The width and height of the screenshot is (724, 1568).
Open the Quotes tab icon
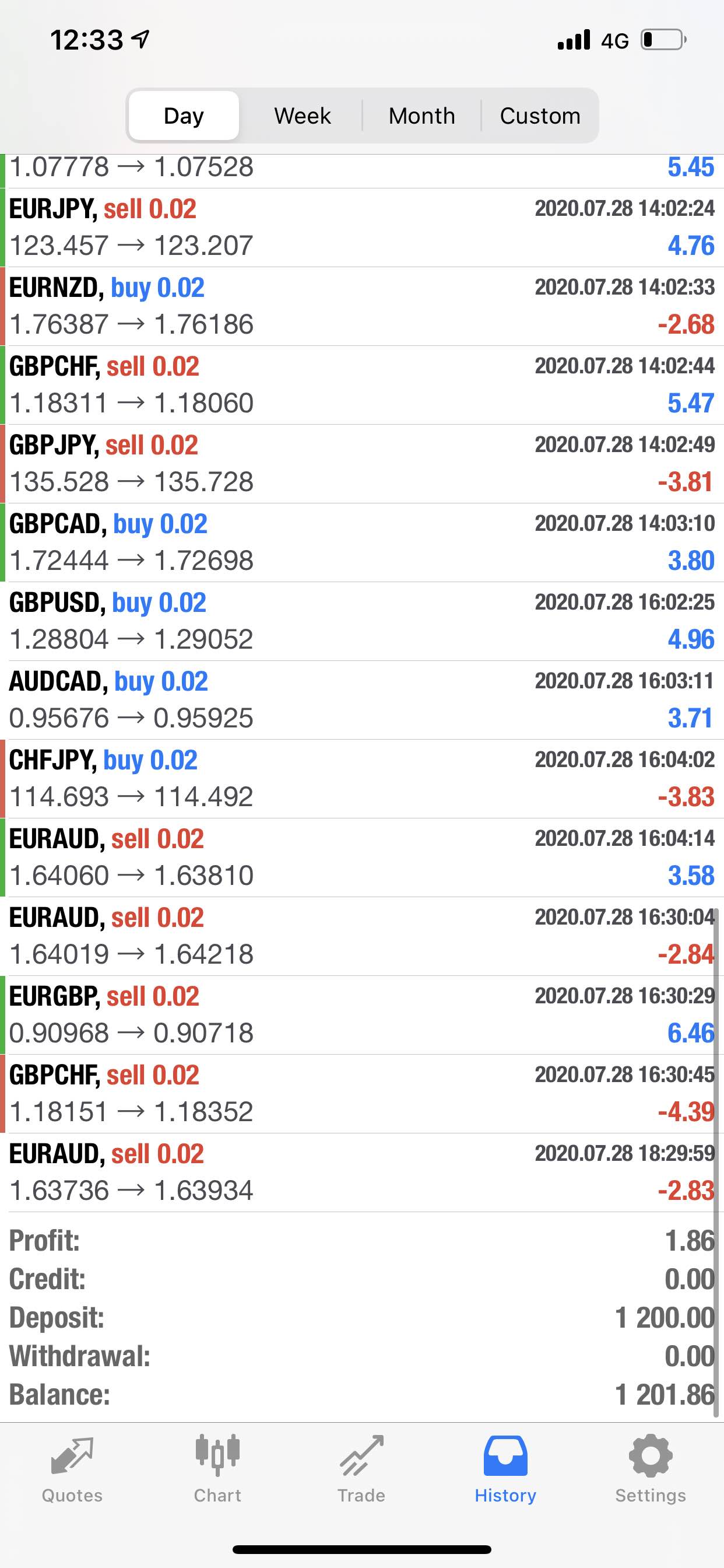click(72, 1456)
